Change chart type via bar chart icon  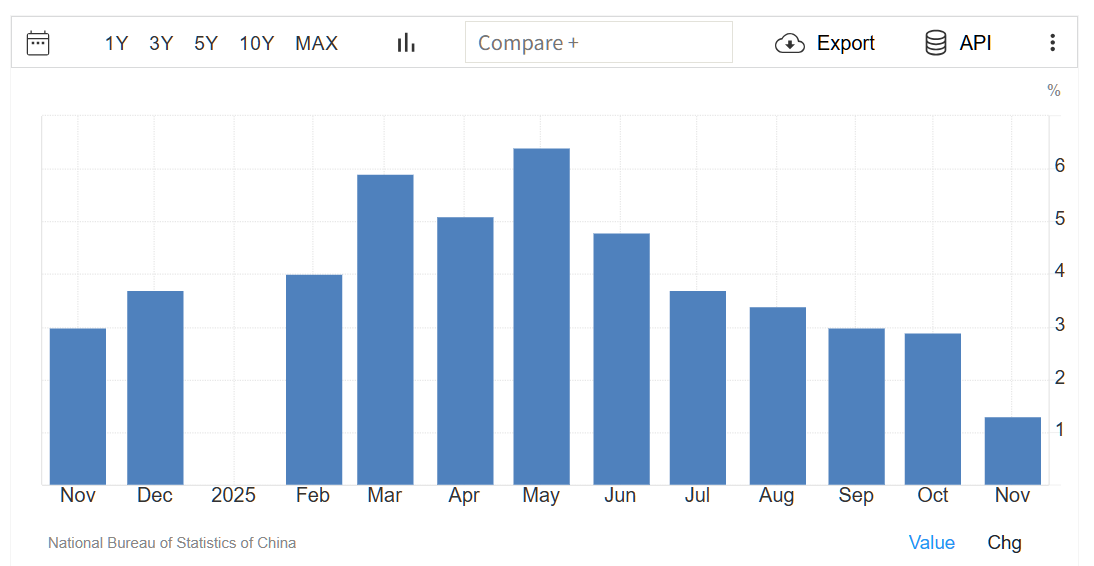pos(406,43)
